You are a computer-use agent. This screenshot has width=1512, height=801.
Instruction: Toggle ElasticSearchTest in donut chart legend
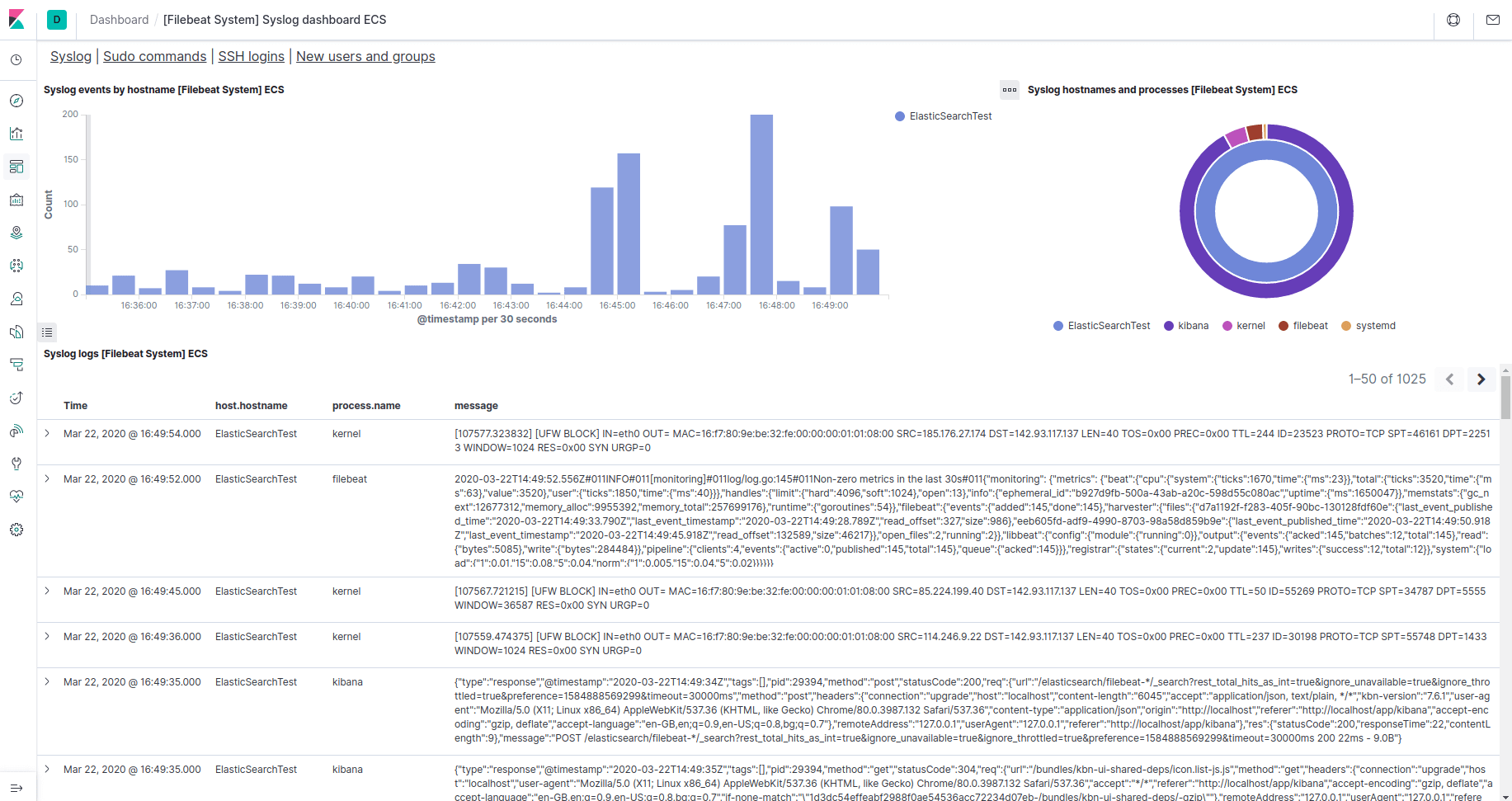[1101, 326]
